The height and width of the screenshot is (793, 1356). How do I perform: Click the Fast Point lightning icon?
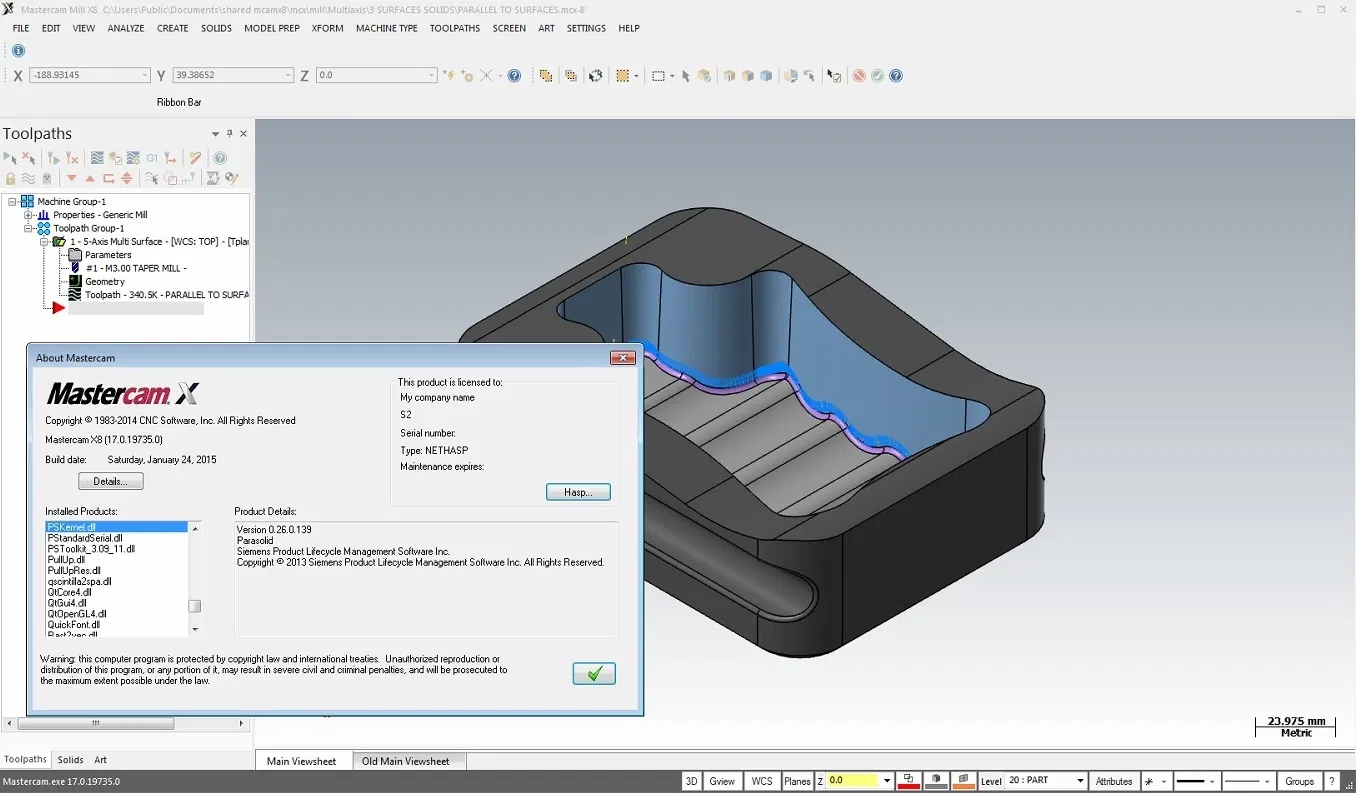pyautogui.click(x=449, y=76)
